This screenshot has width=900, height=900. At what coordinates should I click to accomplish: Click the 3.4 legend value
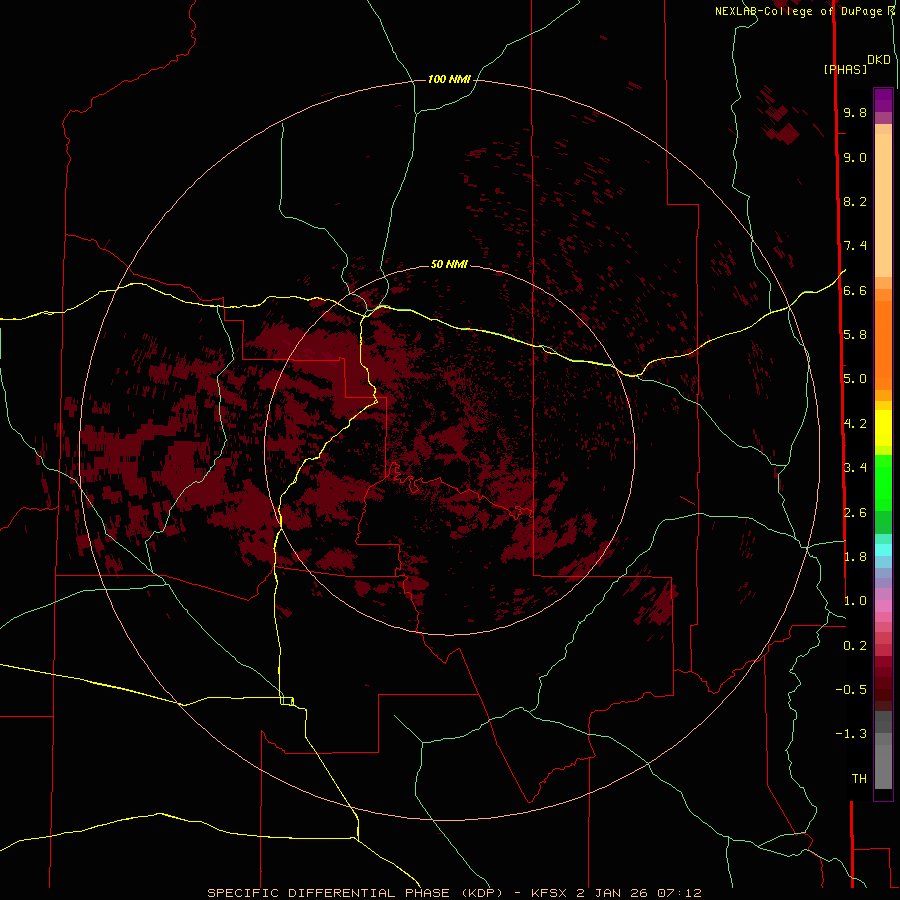(x=855, y=468)
